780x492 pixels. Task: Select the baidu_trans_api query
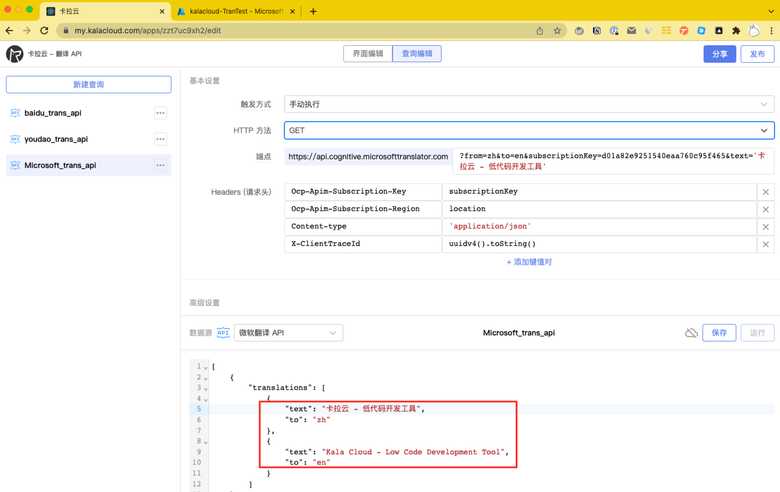pyautogui.click(x=89, y=113)
